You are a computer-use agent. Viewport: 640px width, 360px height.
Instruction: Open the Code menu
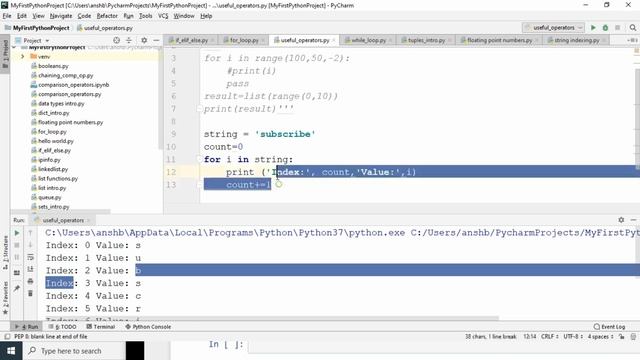84,16
